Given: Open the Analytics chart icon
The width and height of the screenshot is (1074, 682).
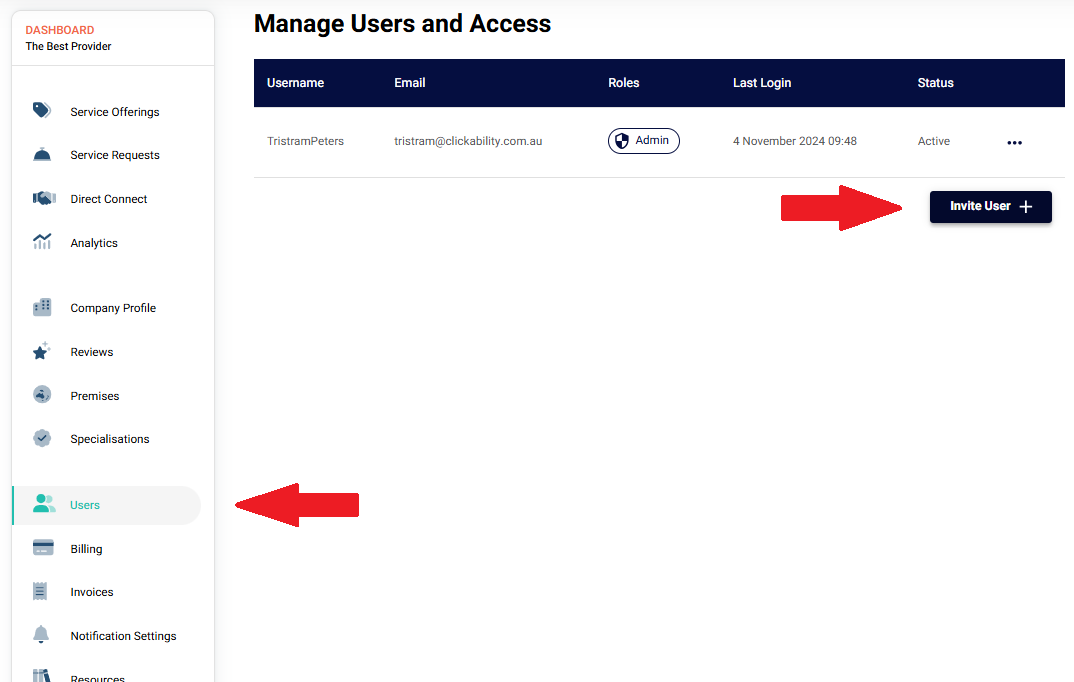Looking at the screenshot, I should pyautogui.click(x=42, y=242).
